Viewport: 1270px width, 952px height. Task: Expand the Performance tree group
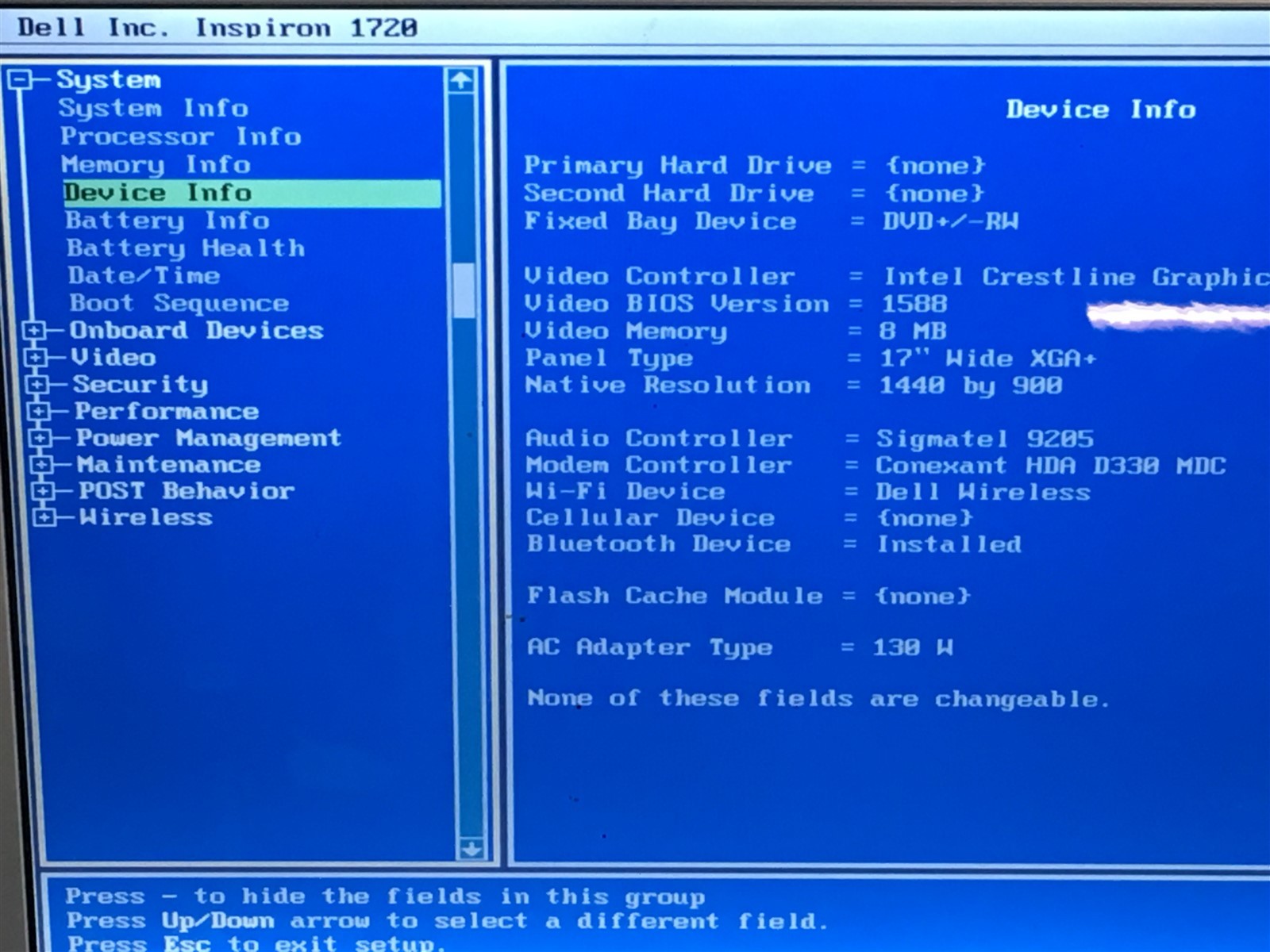coord(38,411)
